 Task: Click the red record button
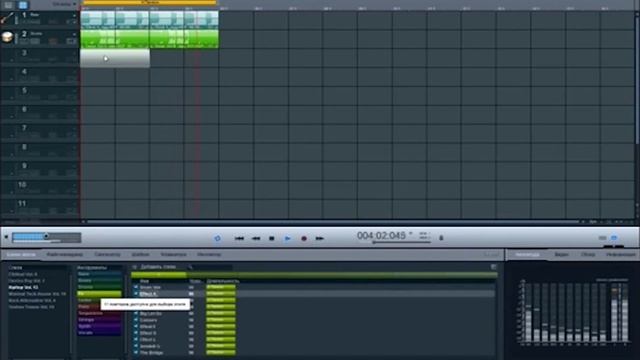(304, 238)
